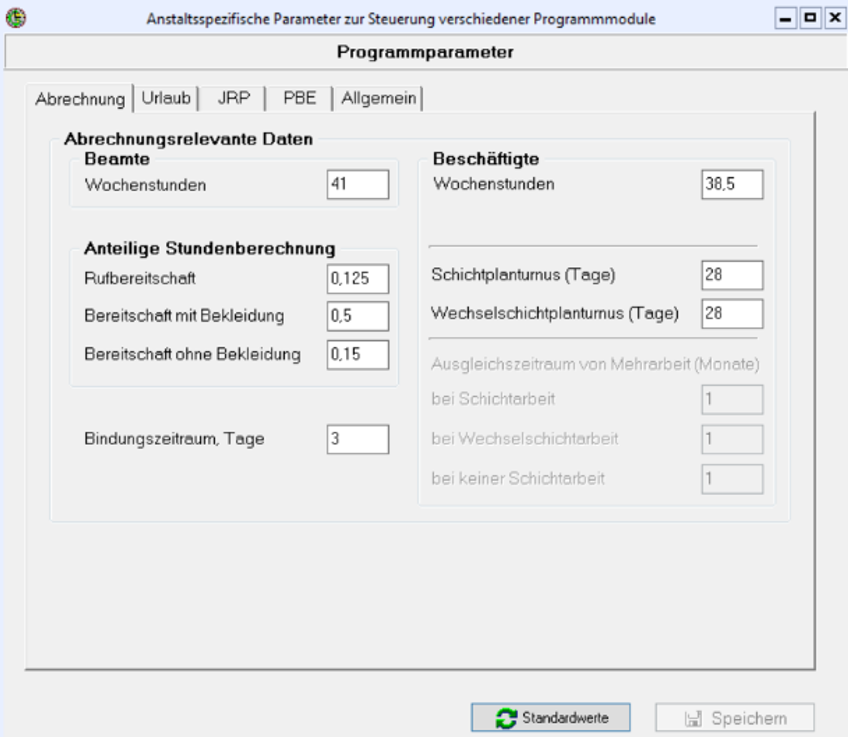Click the Bereitschaft ohne Bekleidung label
This screenshot has height=737, width=848.
pyautogui.click(x=192, y=354)
